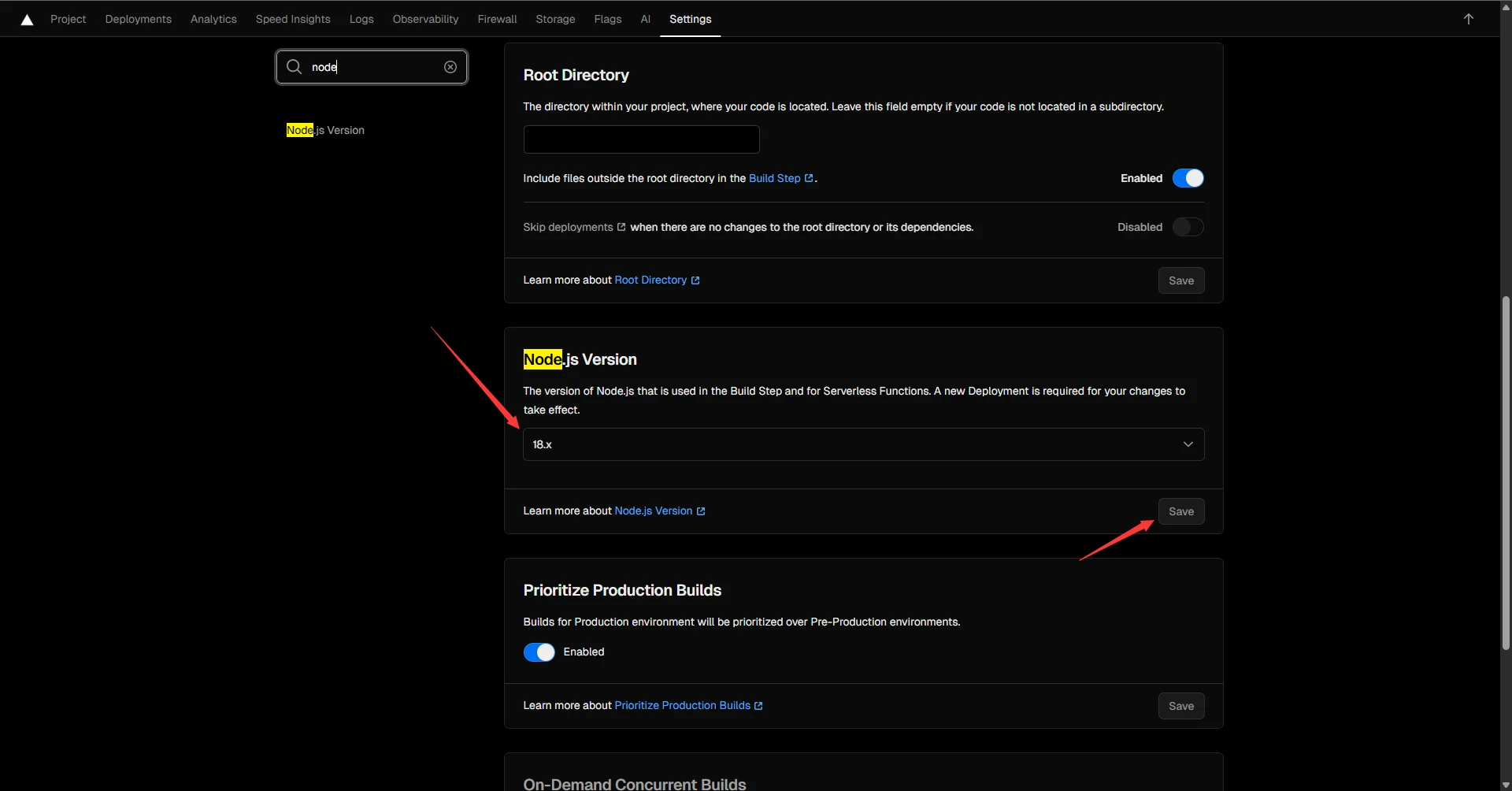Click the Vercel triangle logo
Viewport: 1512px width, 791px height.
click(x=27, y=20)
